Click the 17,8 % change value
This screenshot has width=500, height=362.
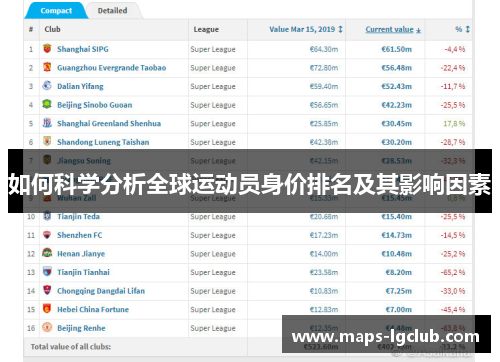pos(454,124)
